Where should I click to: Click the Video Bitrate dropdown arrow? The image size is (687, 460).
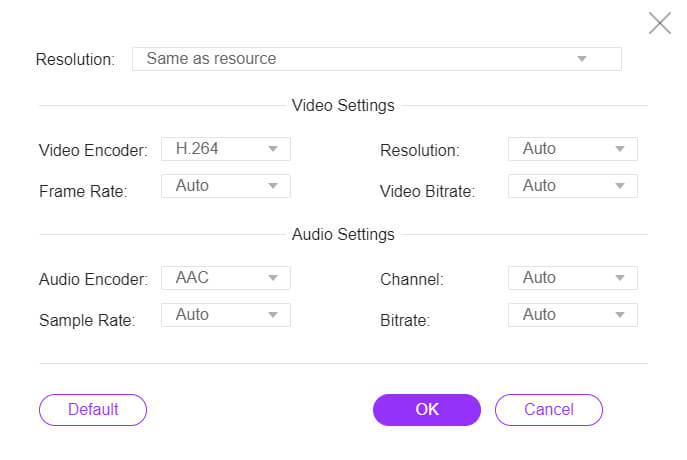[620, 186]
